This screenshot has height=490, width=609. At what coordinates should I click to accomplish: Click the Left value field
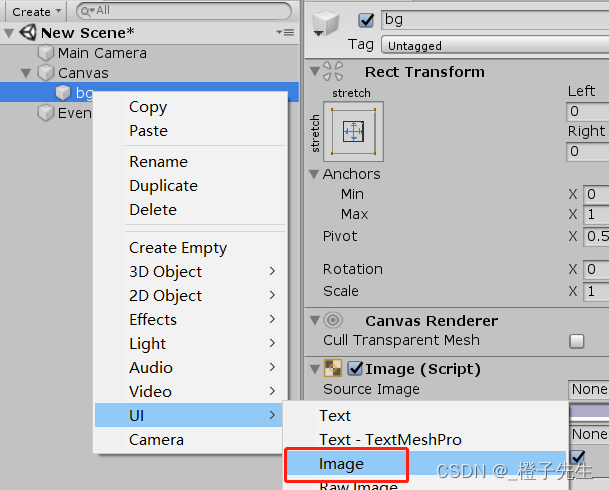[x=588, y=111]
